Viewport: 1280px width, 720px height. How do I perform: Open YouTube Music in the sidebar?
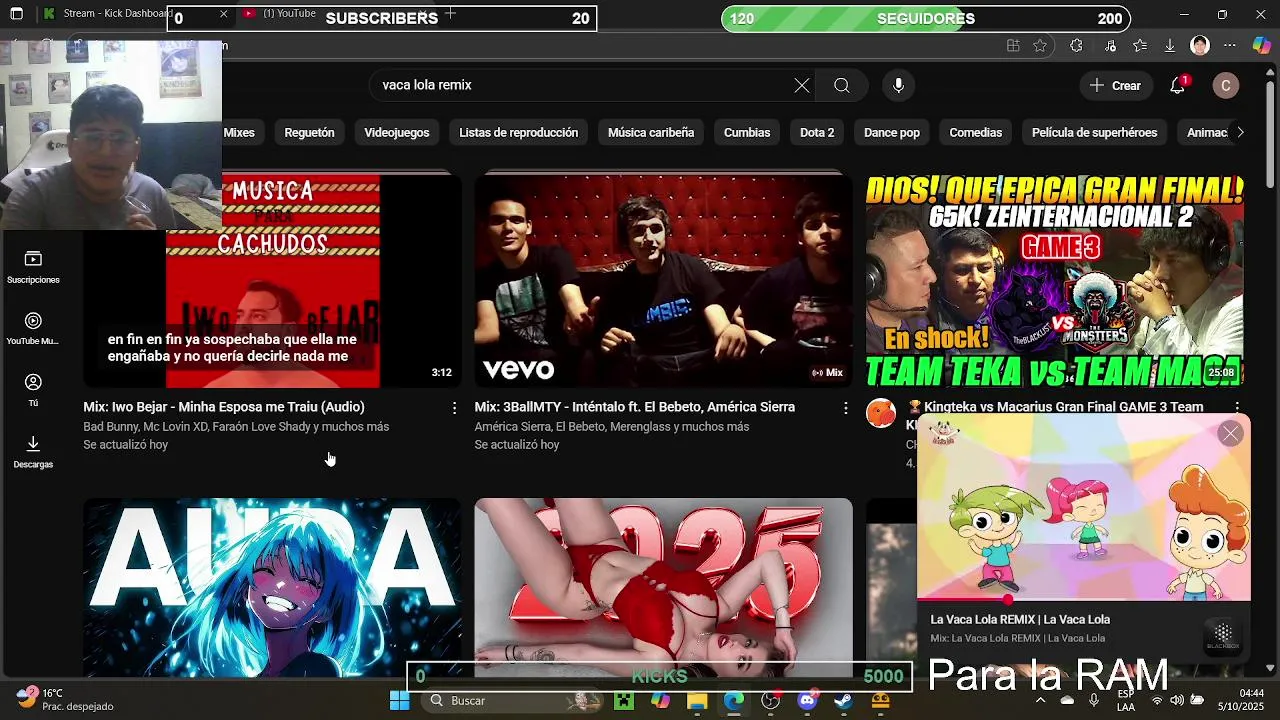tap(33, 328)
